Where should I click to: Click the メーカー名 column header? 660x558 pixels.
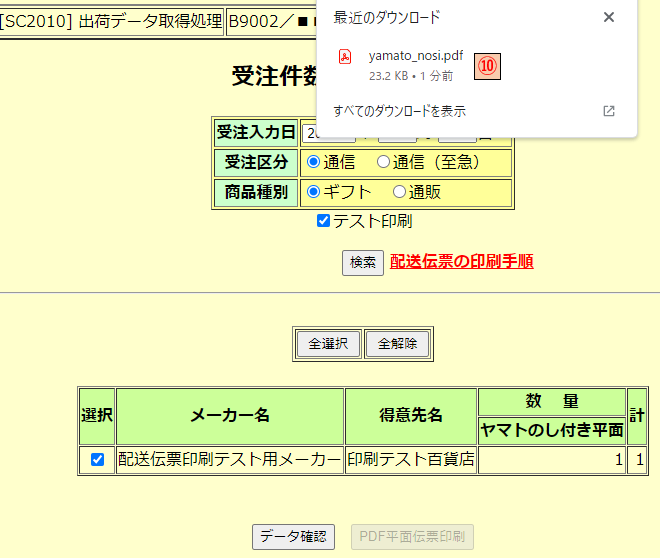click(x=230, y=416)
